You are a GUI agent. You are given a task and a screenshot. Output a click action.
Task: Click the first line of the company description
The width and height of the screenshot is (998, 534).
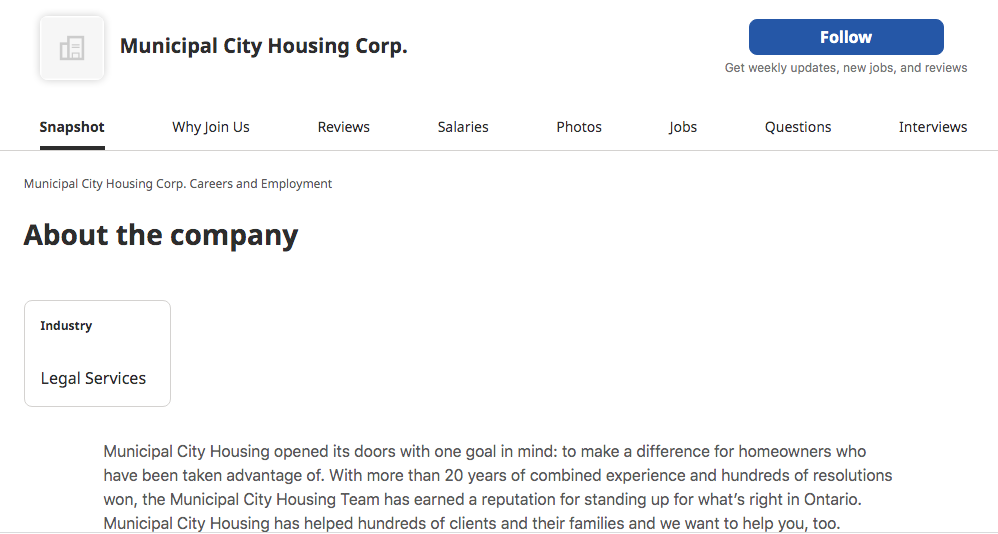tap(485, 452)
